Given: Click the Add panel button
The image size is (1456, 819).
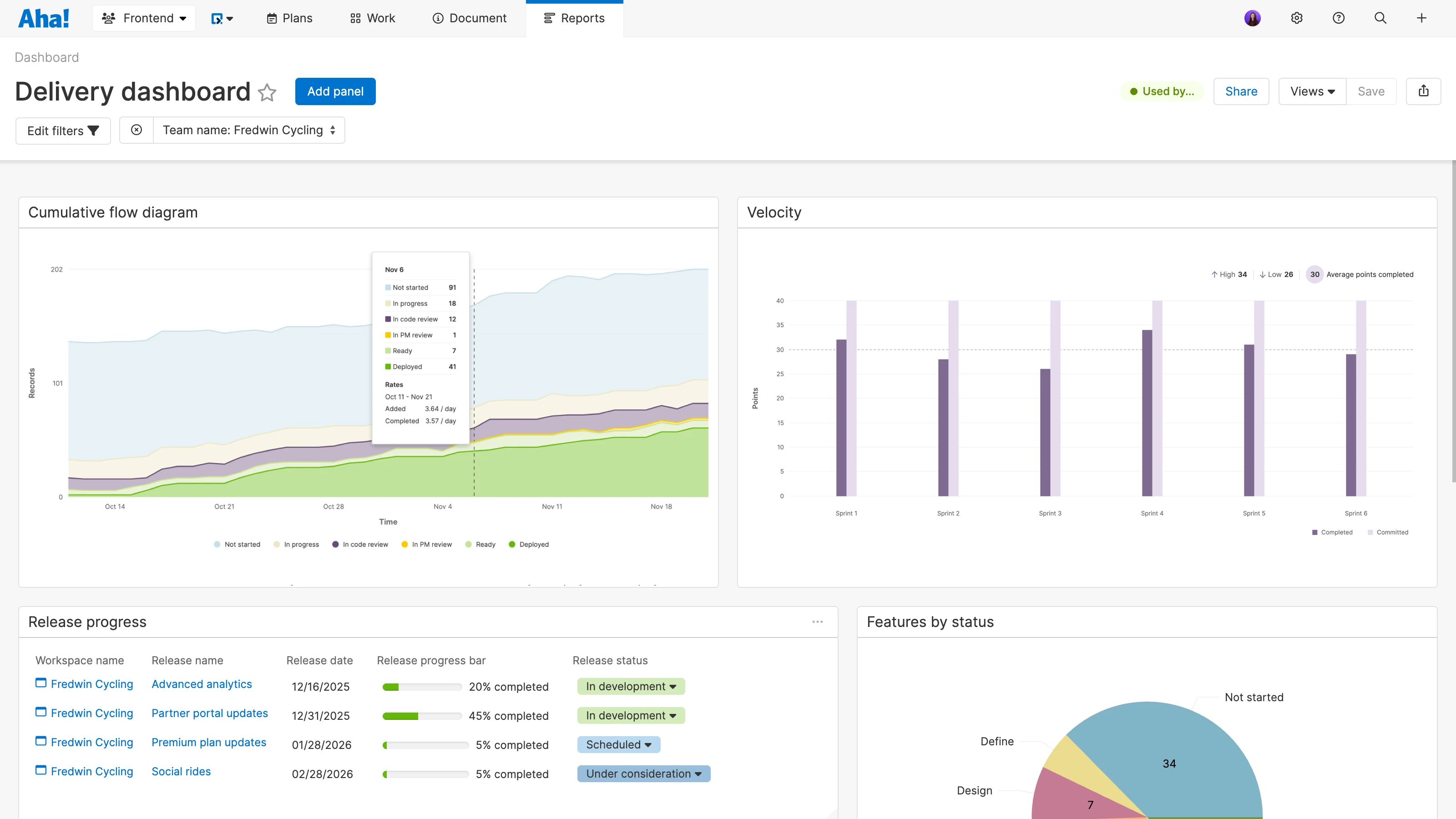Looking at the screenshot, I should point(335,91).
